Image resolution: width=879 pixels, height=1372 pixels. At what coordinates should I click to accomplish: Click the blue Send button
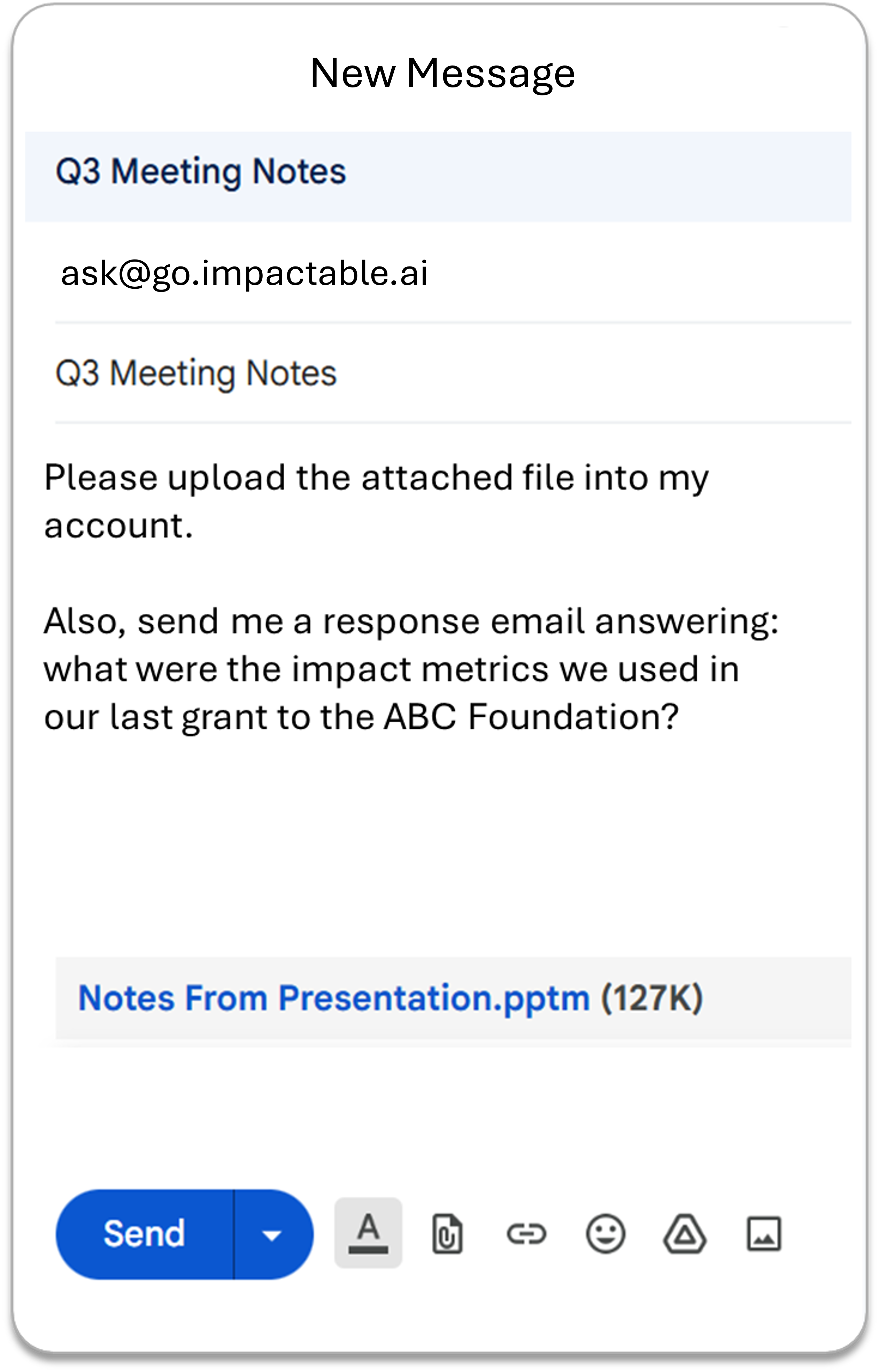pyautogui.click(x=144, y=1234)
